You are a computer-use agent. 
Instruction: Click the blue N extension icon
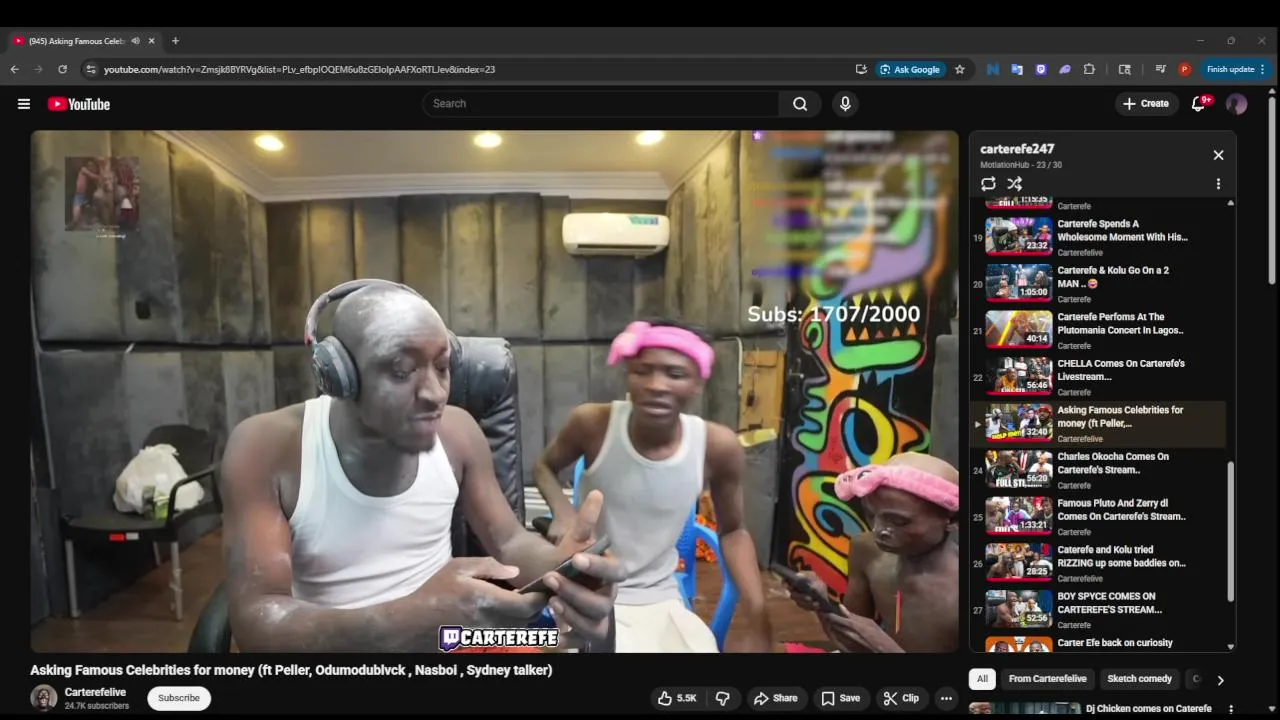(x=993, y=69)
